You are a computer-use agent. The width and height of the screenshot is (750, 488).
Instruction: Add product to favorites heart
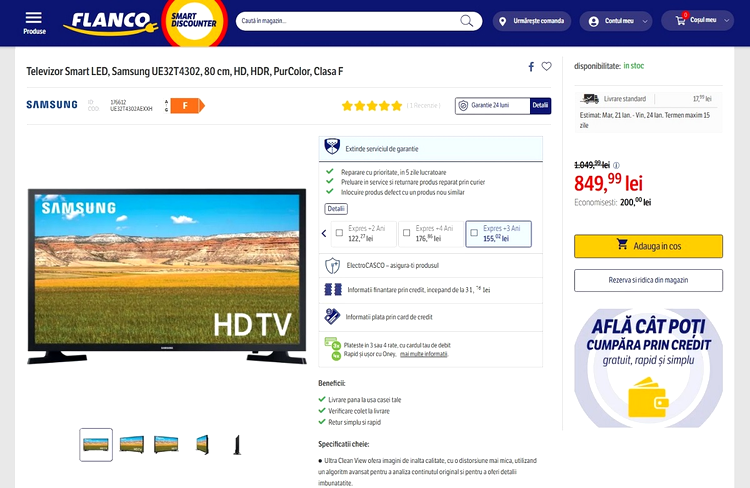546,67
